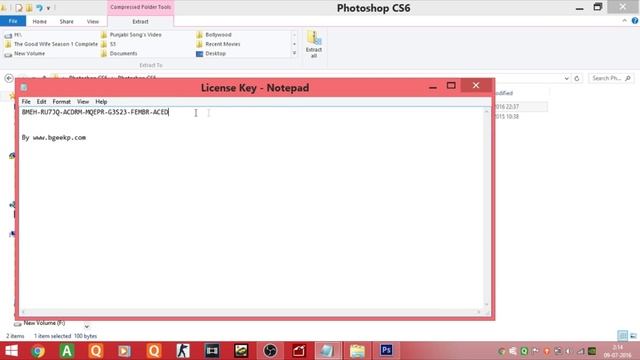Click the license key text line in Notepad
This screenshot has height=360, width=640.
coord(95,112)
